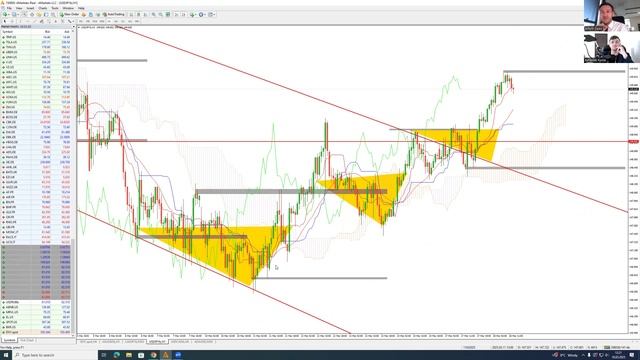Select the draw trendline tool
The height and width of the screenshot is (360, 640).
click(35, 21)
